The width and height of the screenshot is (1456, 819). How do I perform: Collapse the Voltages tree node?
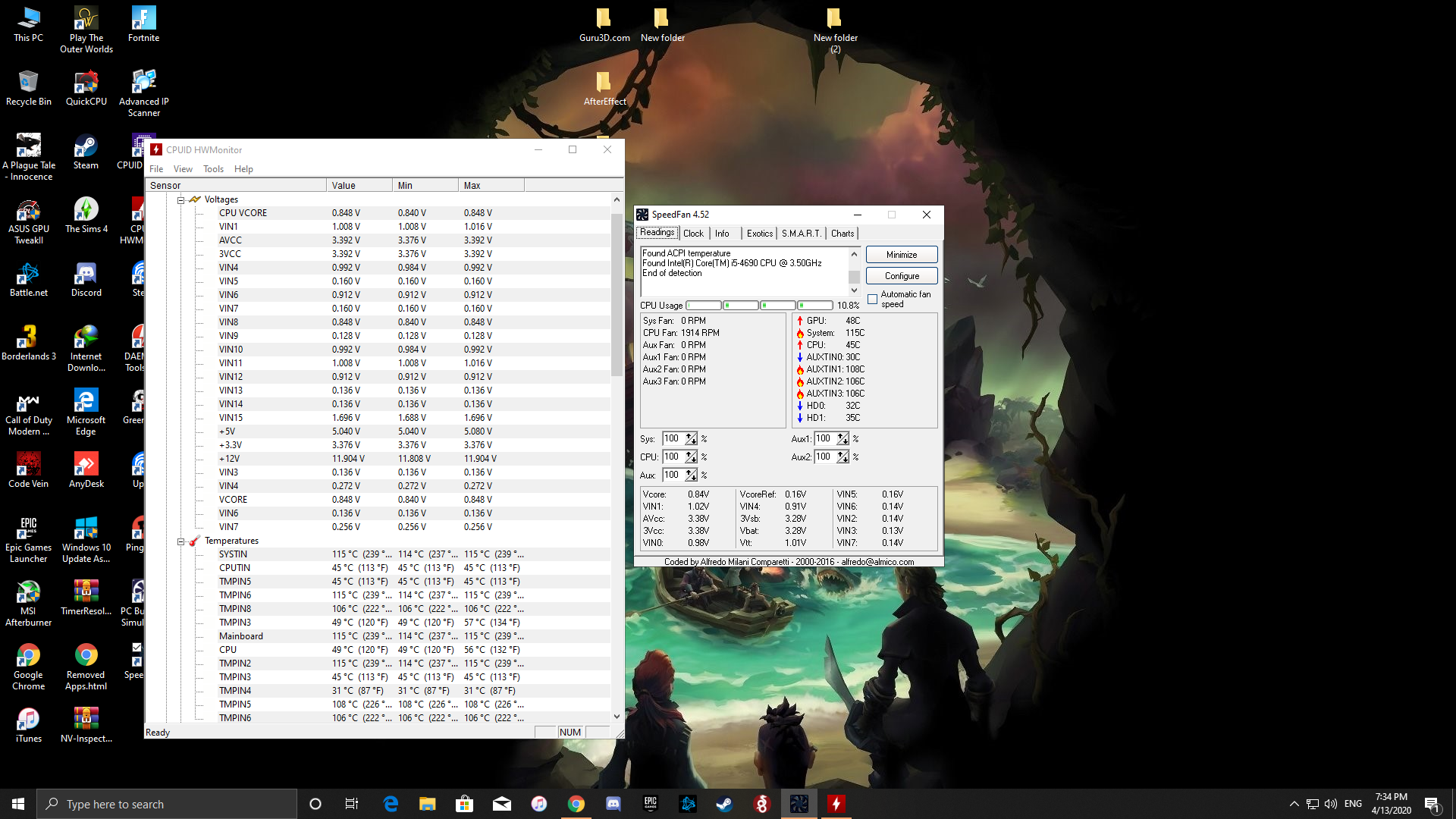(181, 200)
